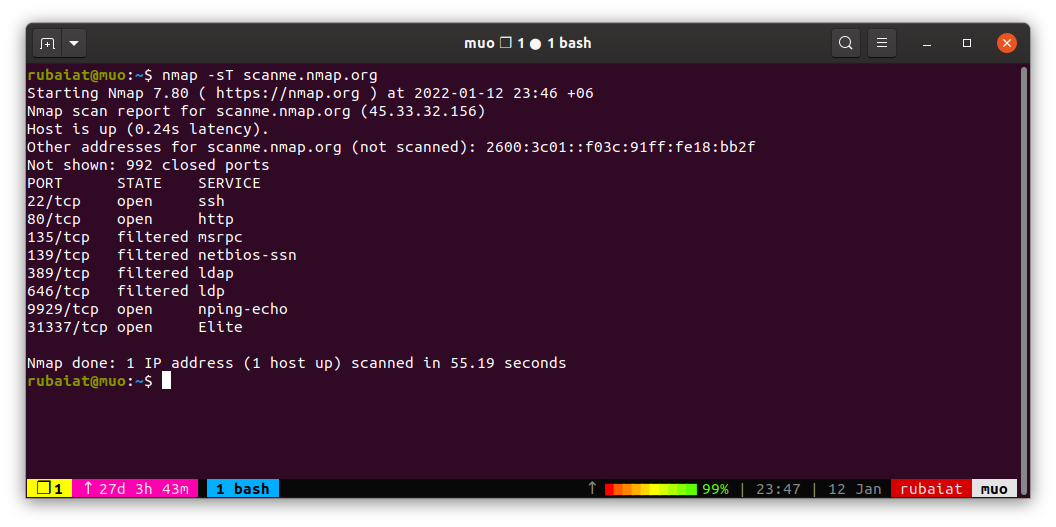
Task: Click the 12 Jan date in status bar
Action: tap(854, 489)
